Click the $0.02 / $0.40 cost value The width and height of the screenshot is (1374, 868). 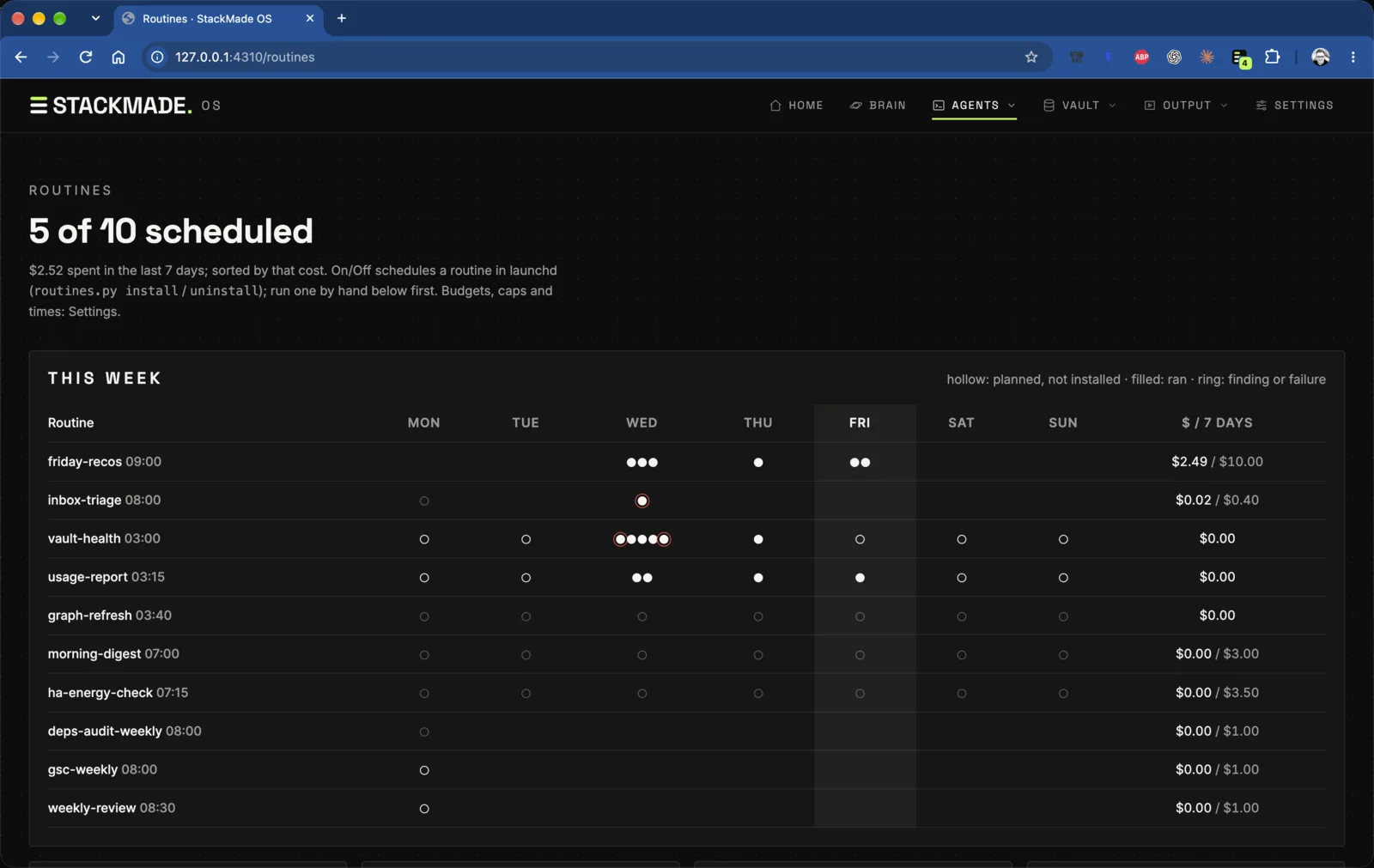(x=1217, y=500)
